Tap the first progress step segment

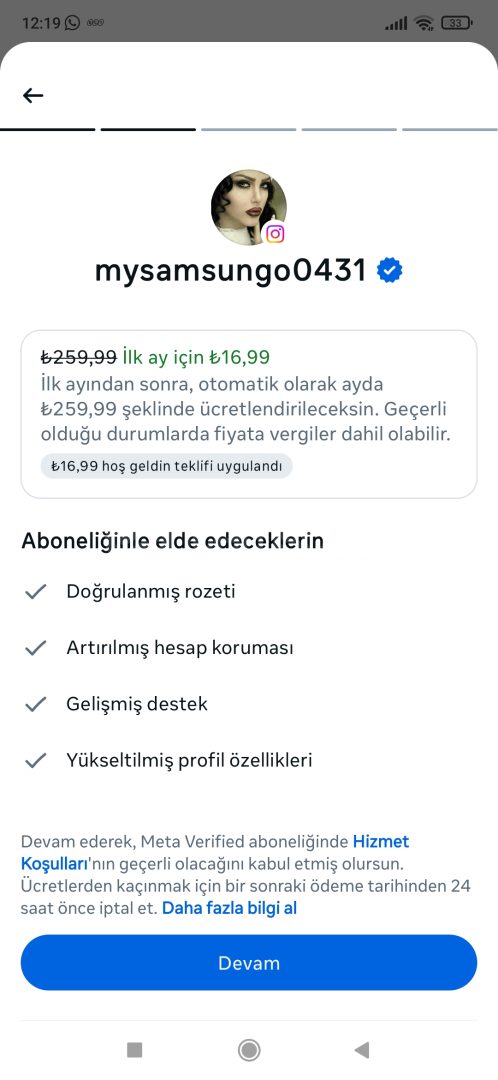tap(48, 129)
